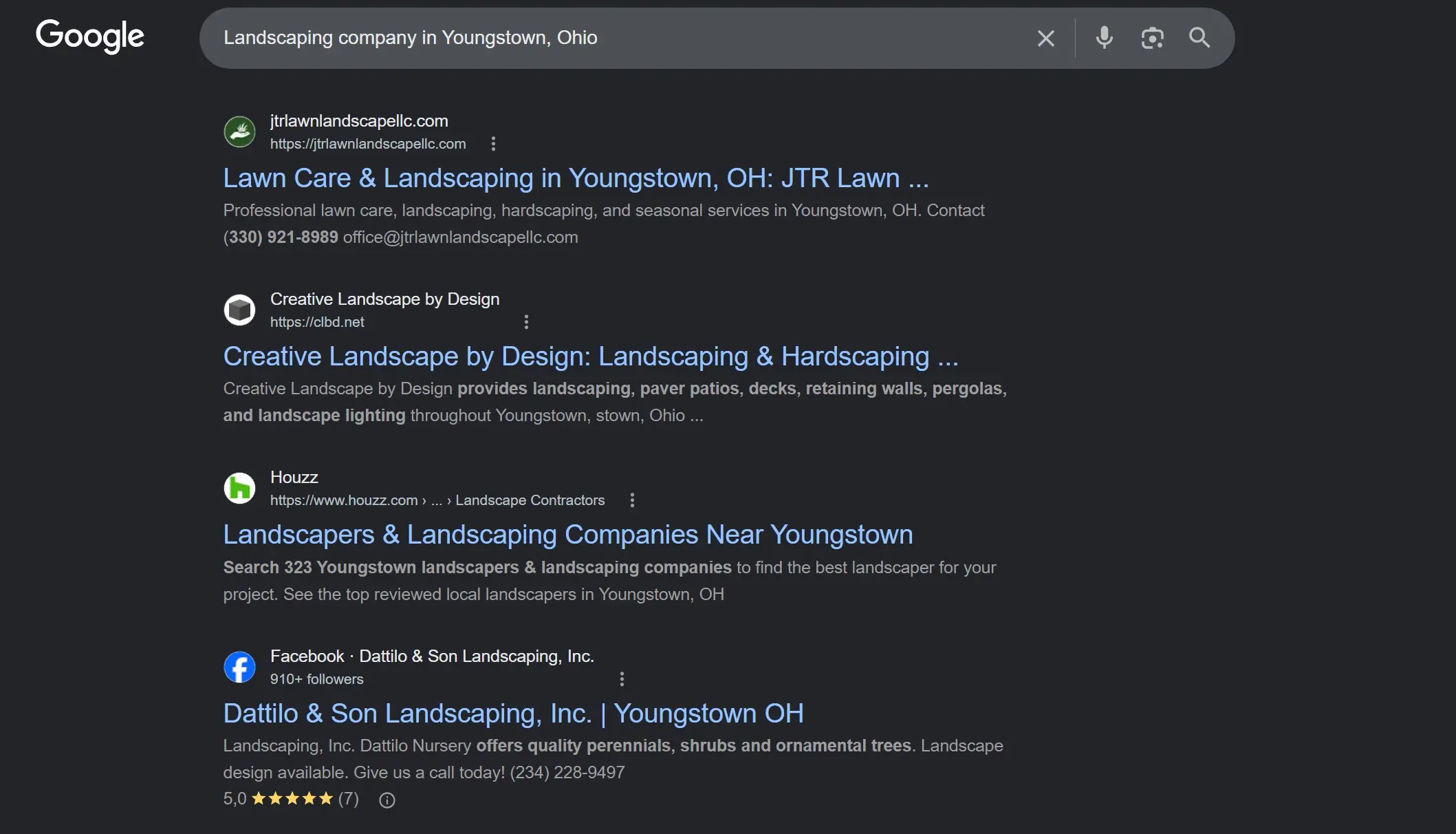Start voice search with microphone icon

tap(1104, 38)
